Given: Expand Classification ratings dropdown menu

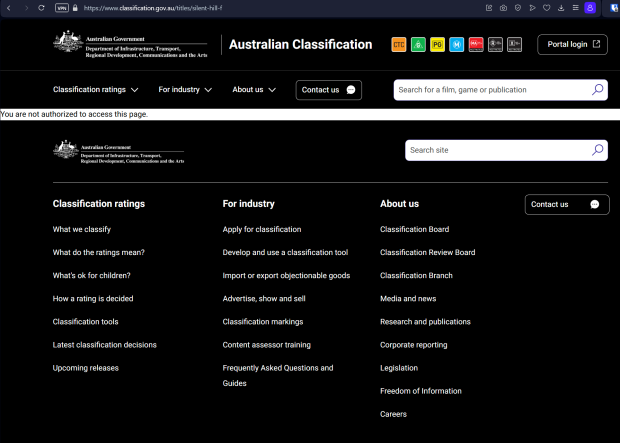Looking at the screenshot, I should point(96,90).
